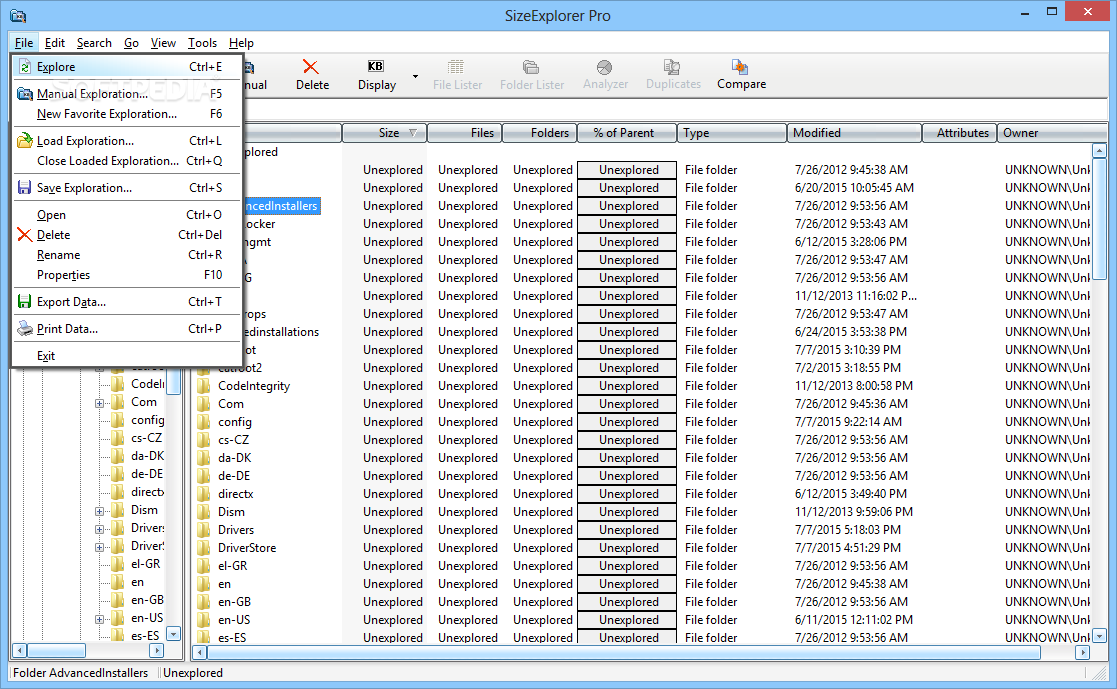Screen dimensions: 1117x689
Task: Choose Load Exploration menu entry
Action: click(x=127, y=141)
